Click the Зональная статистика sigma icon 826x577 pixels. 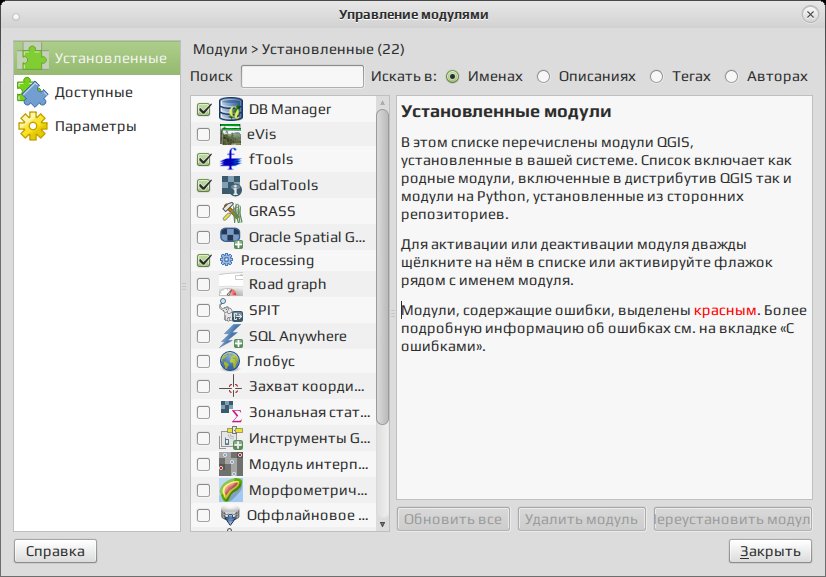point(231,412)
